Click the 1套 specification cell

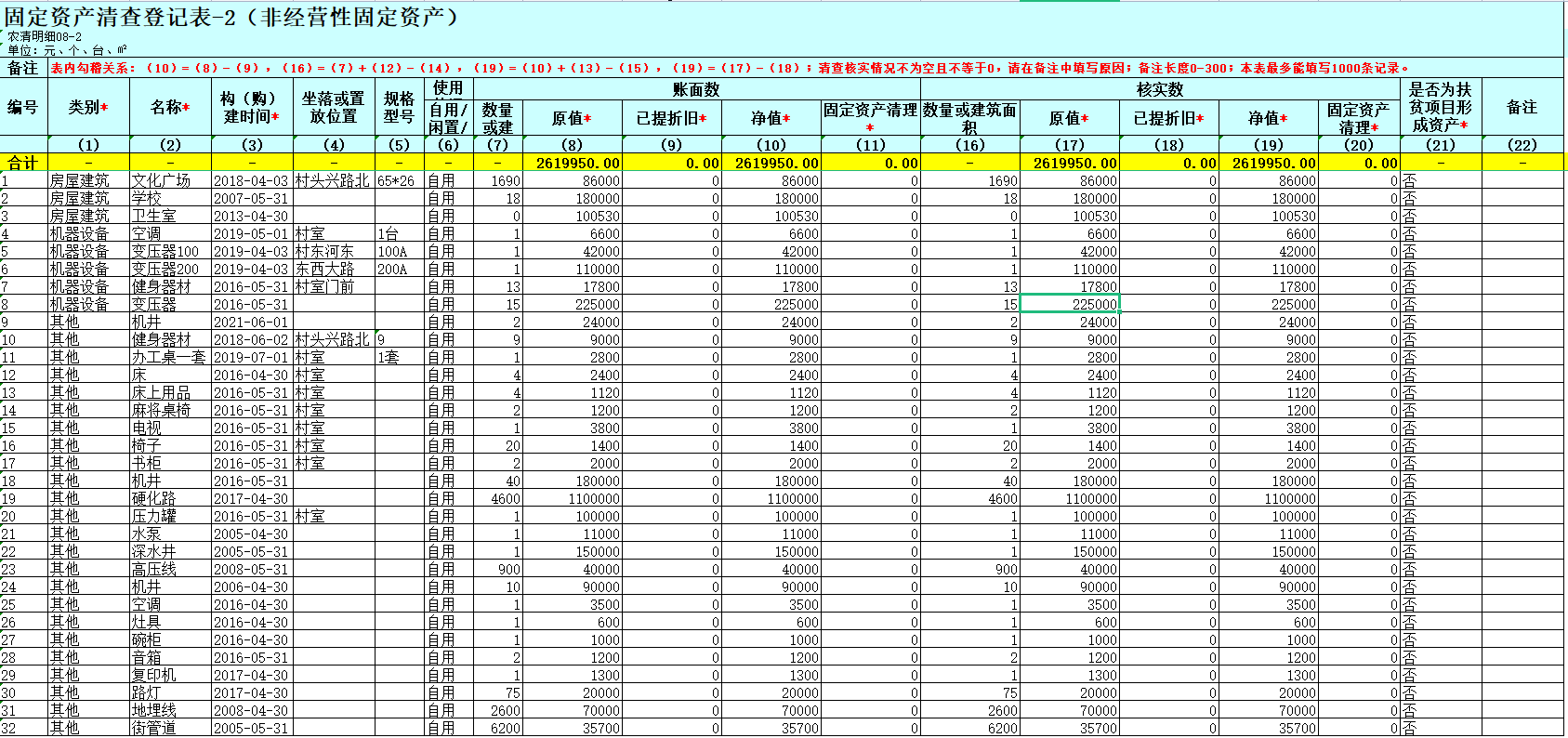pyautogui.click(x=399, y=357)
